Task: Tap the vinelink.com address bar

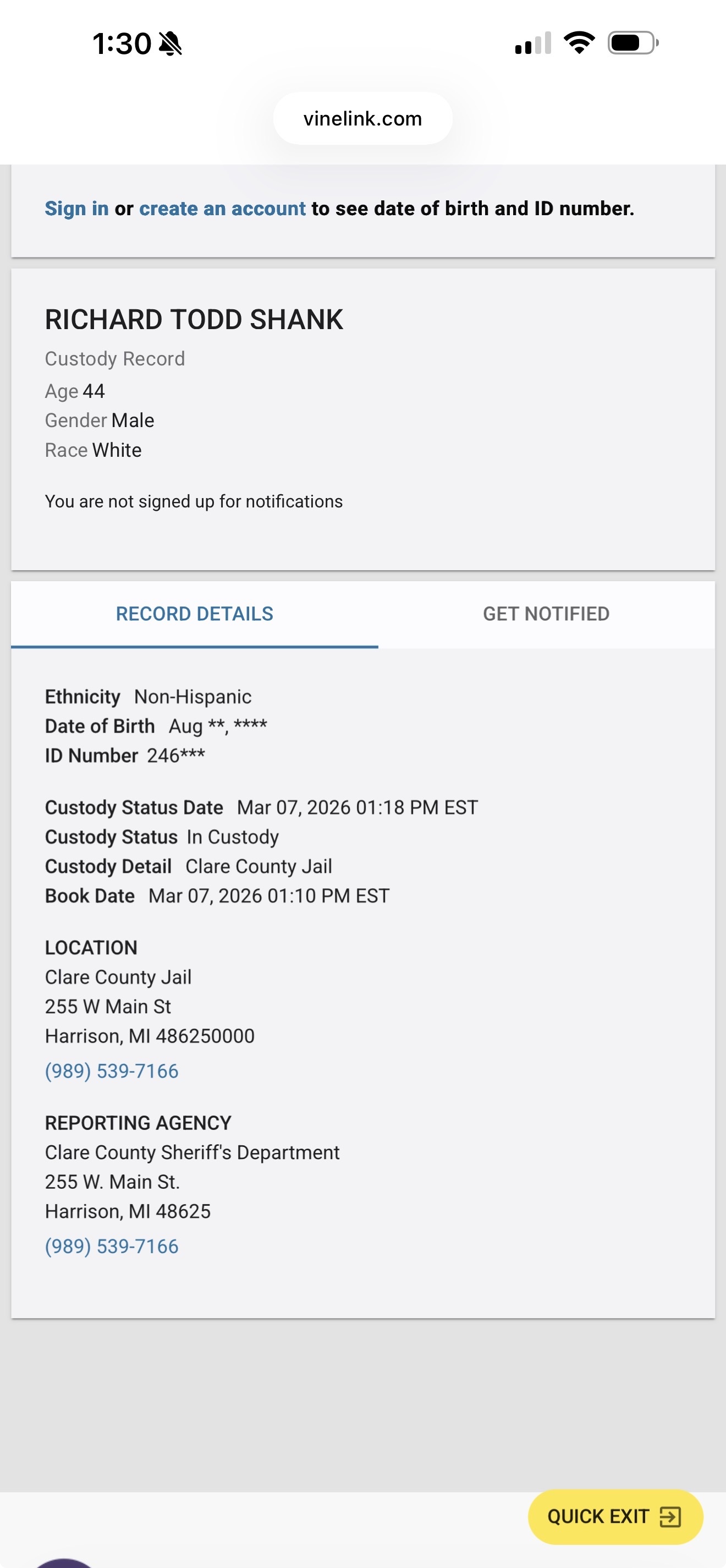Action: click(362, 119)
